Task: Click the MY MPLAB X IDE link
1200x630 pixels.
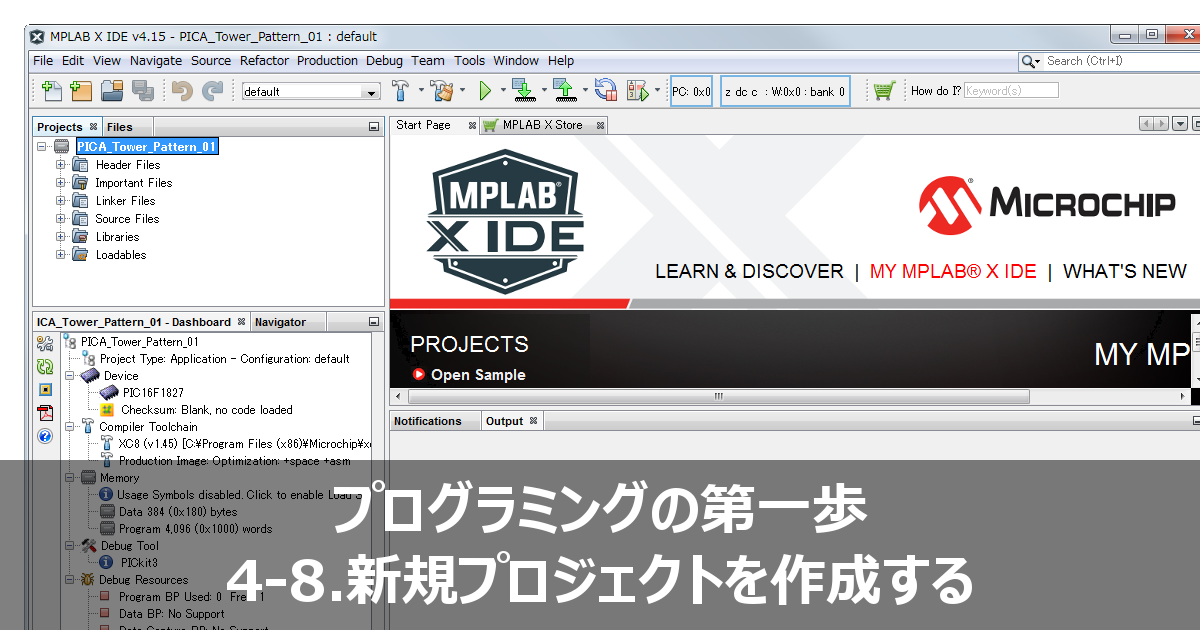Action: click(953, 271)
